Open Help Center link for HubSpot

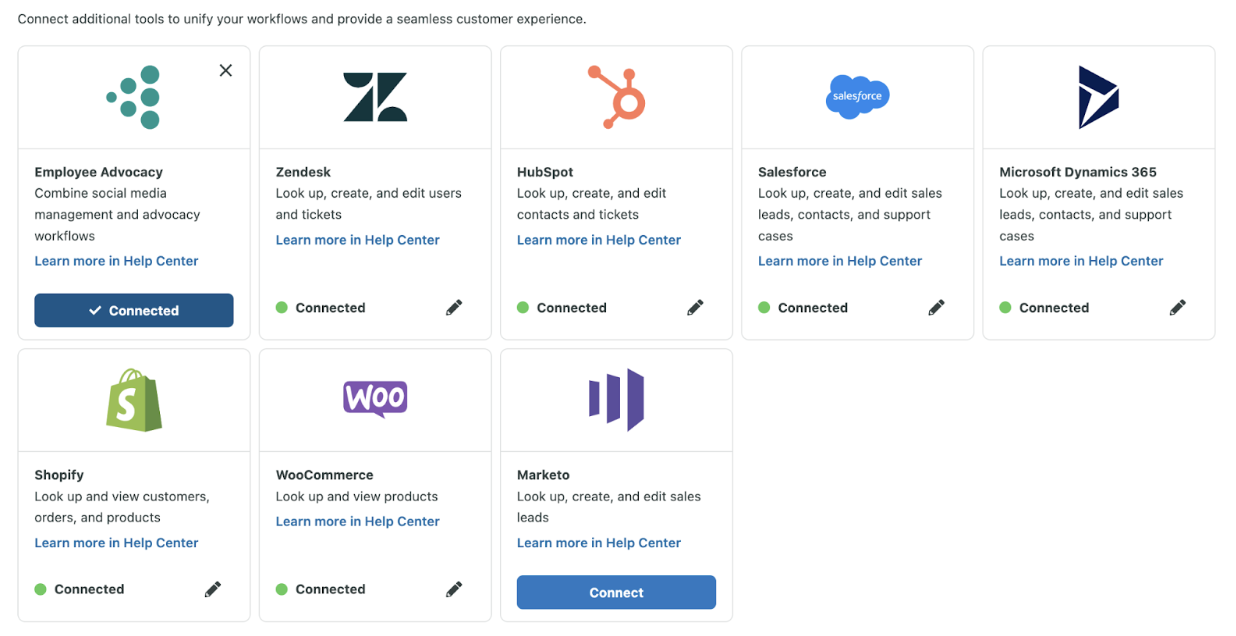coord(599,240)
